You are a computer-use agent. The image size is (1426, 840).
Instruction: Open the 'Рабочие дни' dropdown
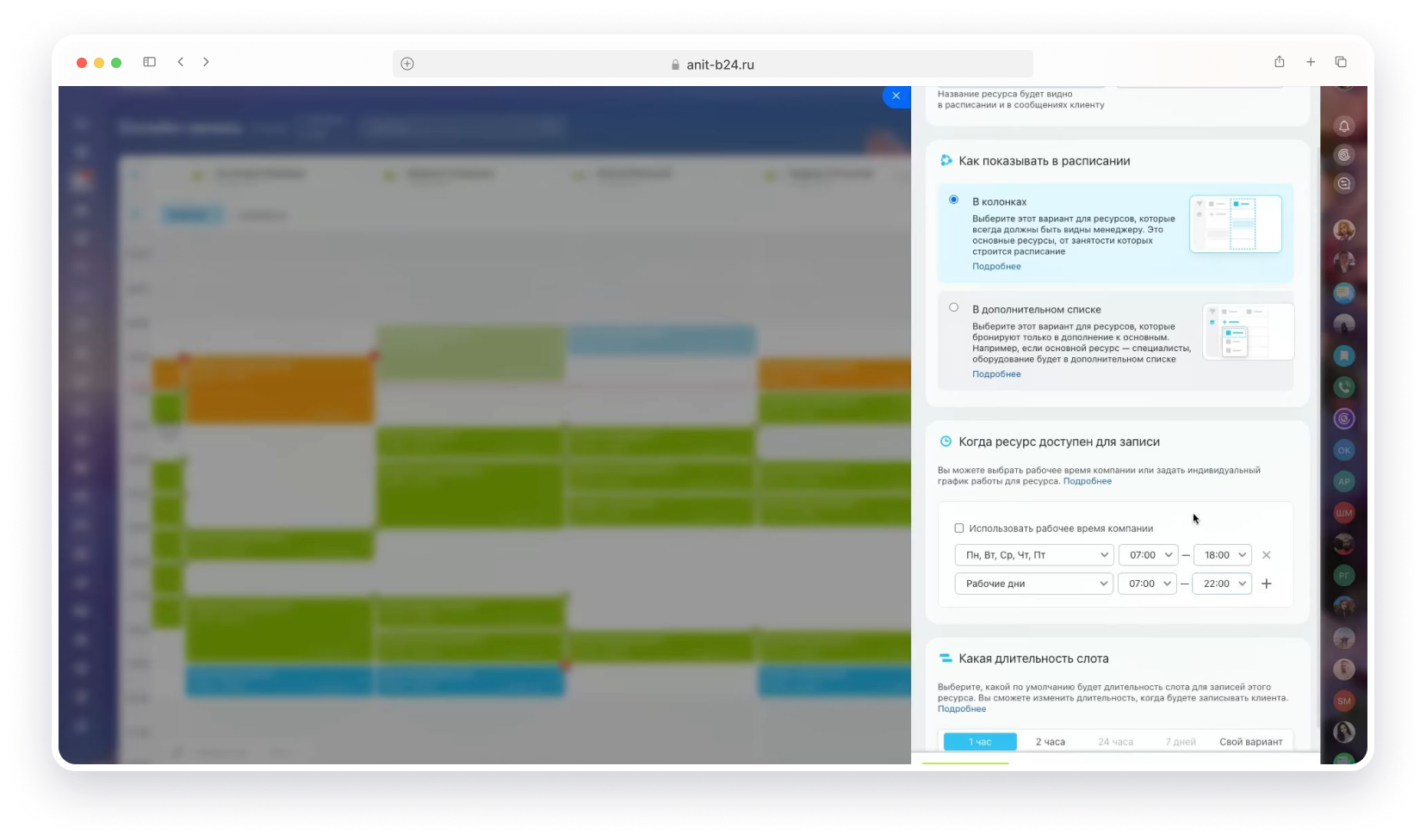(x=1033, y=584)
